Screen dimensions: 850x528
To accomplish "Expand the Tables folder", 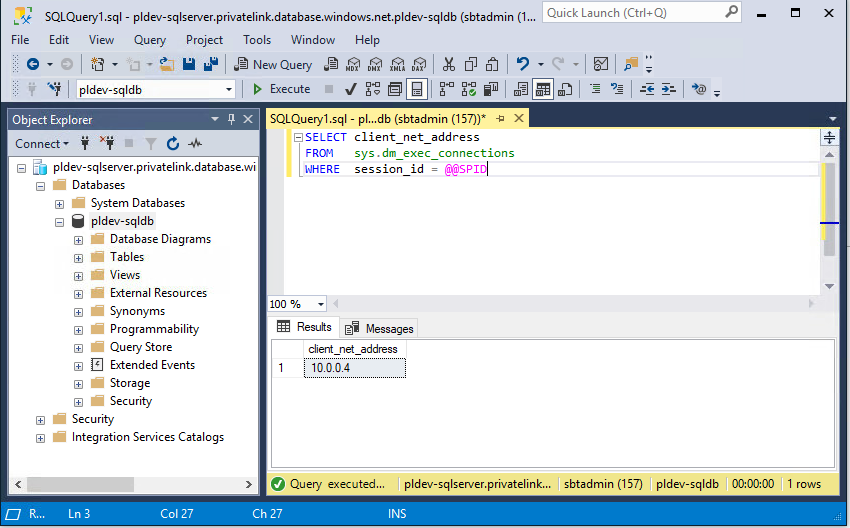I will coord(78,258).
